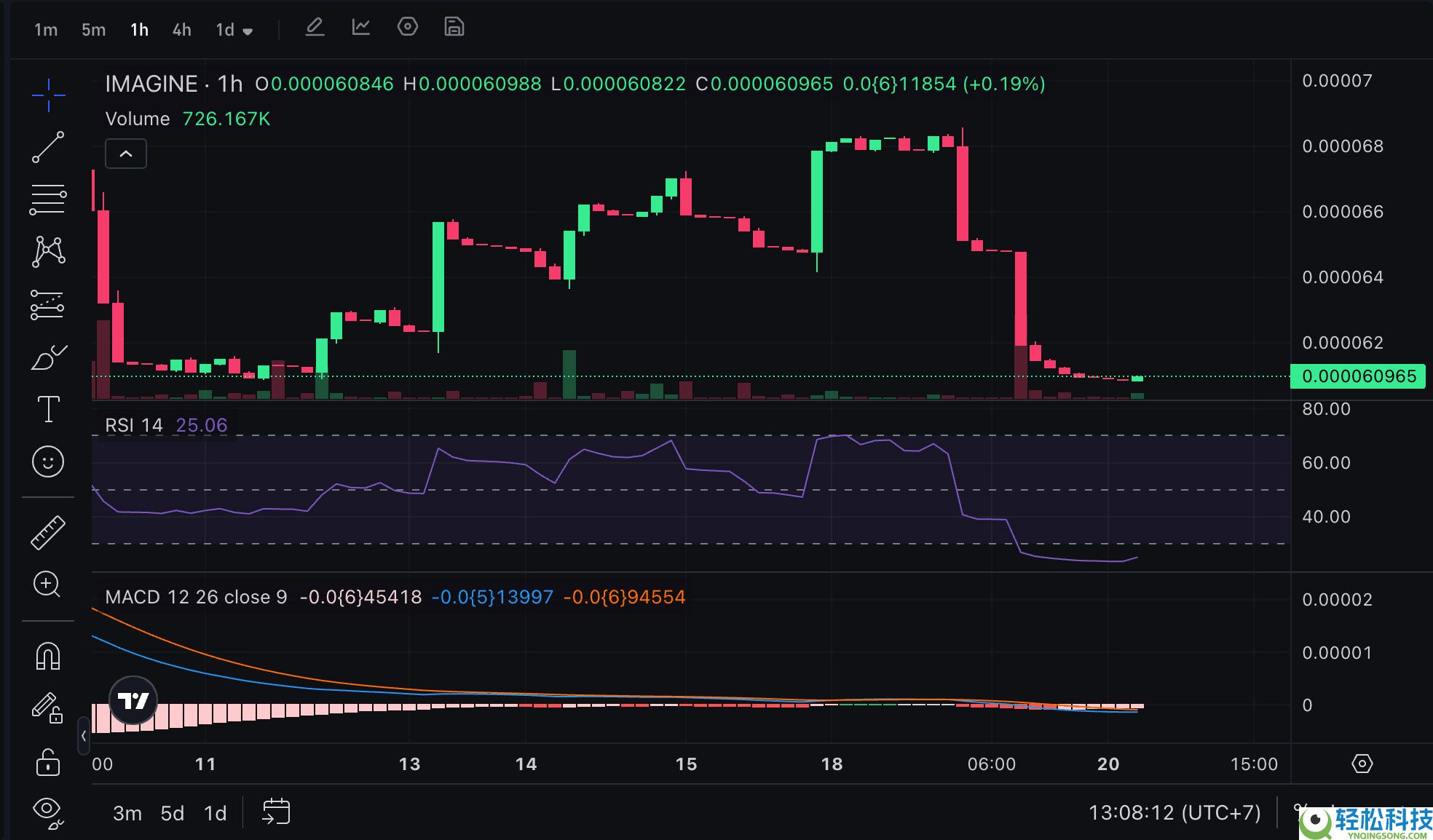Toggle lock all drawing tools

[x=48, y=762]
